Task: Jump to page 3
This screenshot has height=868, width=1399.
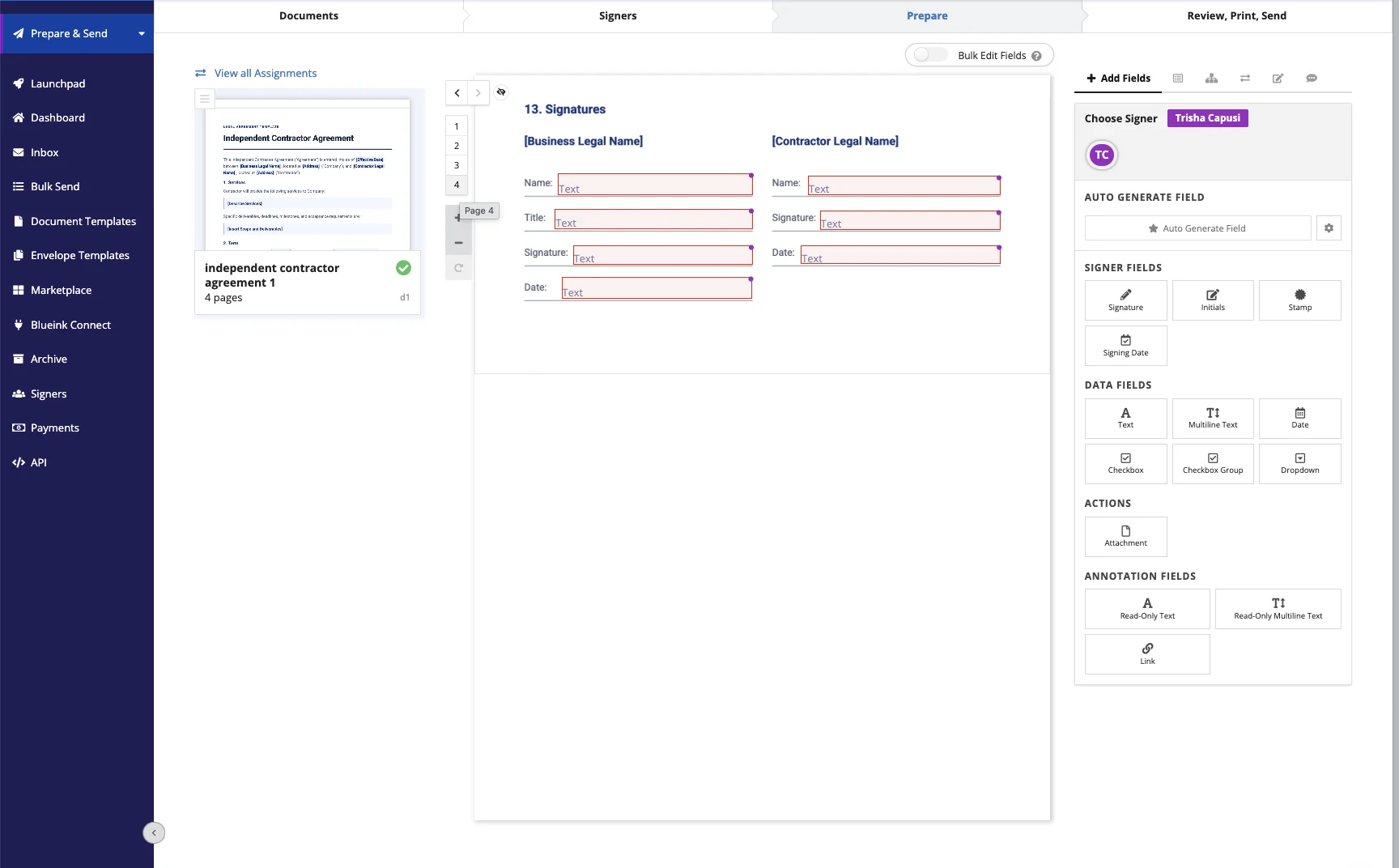Action: coord(457,165)
